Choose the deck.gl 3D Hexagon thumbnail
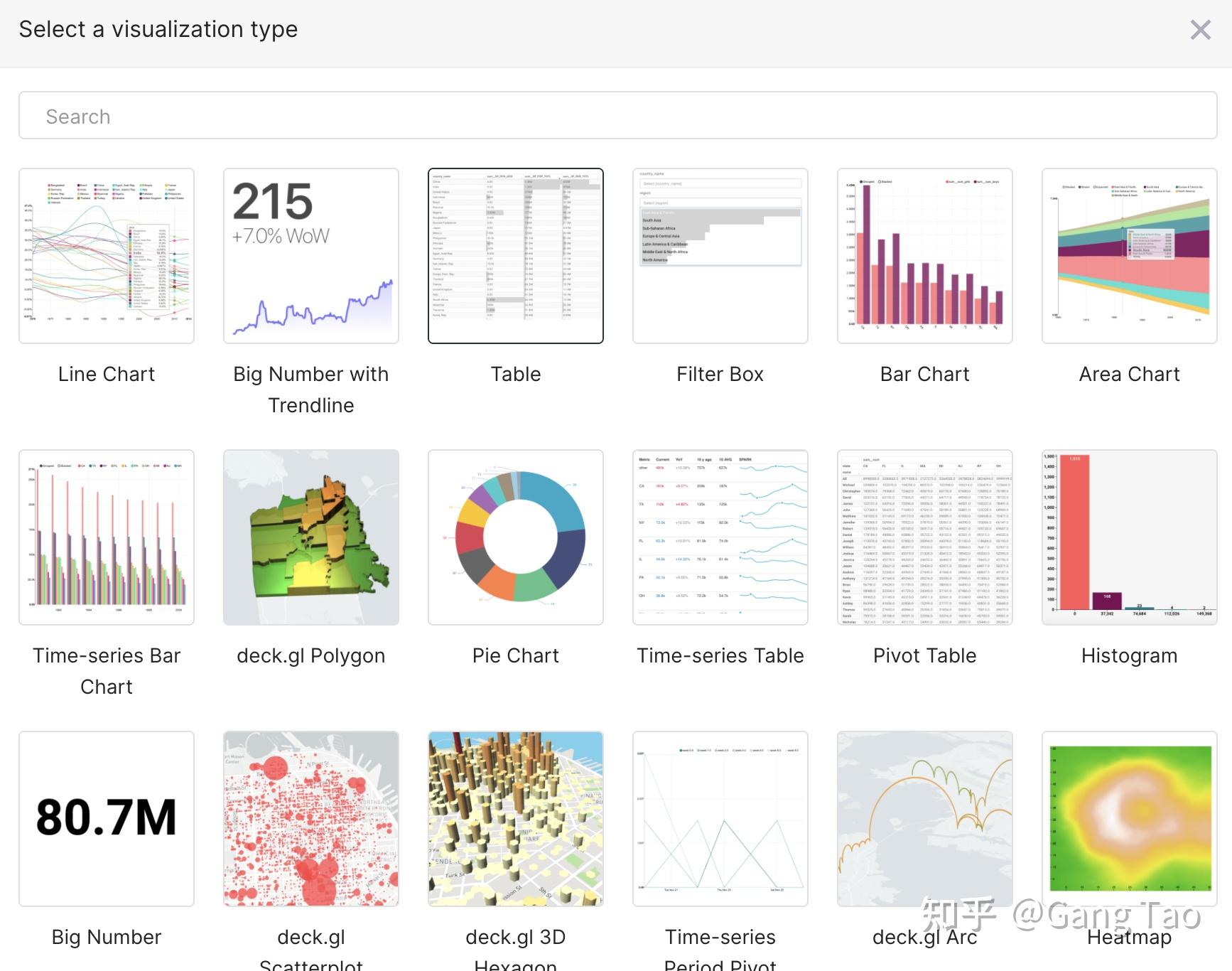 tap(516, 819)
